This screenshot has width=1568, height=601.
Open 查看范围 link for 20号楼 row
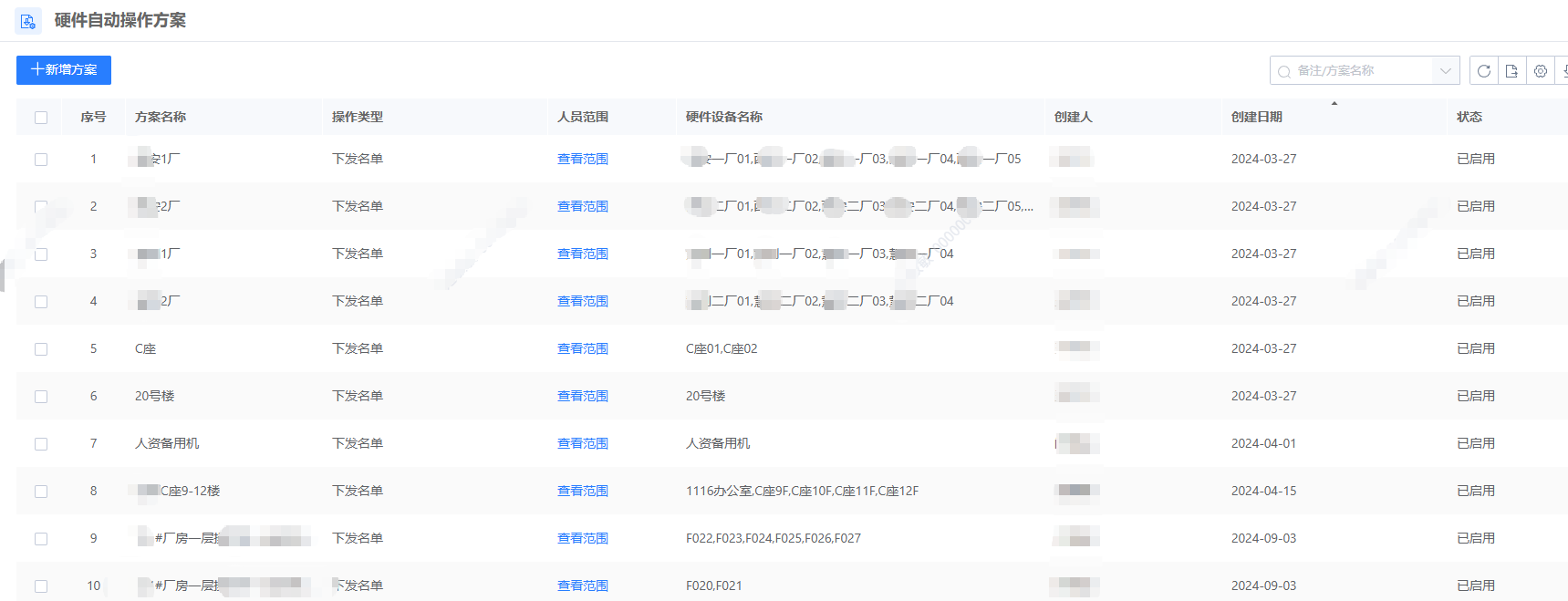[582, 397]
